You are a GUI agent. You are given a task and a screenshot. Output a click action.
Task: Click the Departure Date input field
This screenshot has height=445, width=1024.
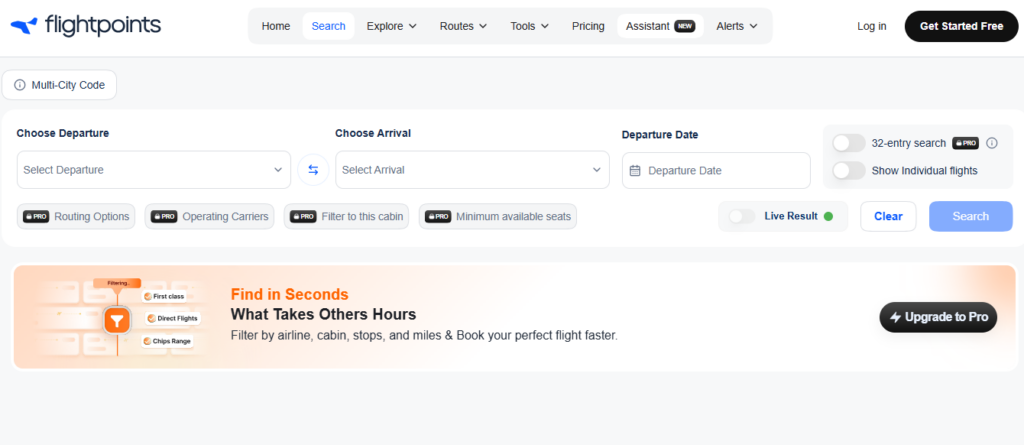tap(716, 171)
